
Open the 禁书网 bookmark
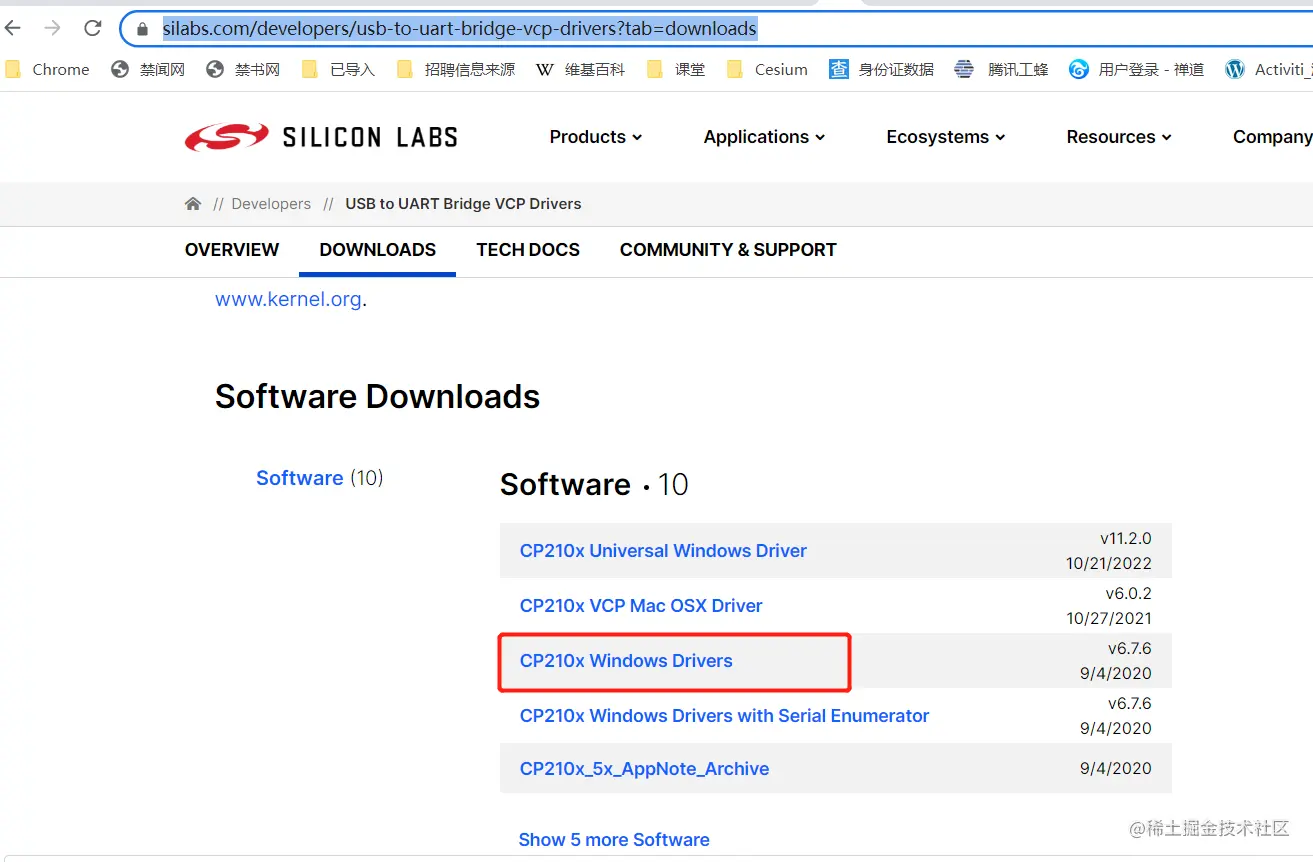[243, 69]
